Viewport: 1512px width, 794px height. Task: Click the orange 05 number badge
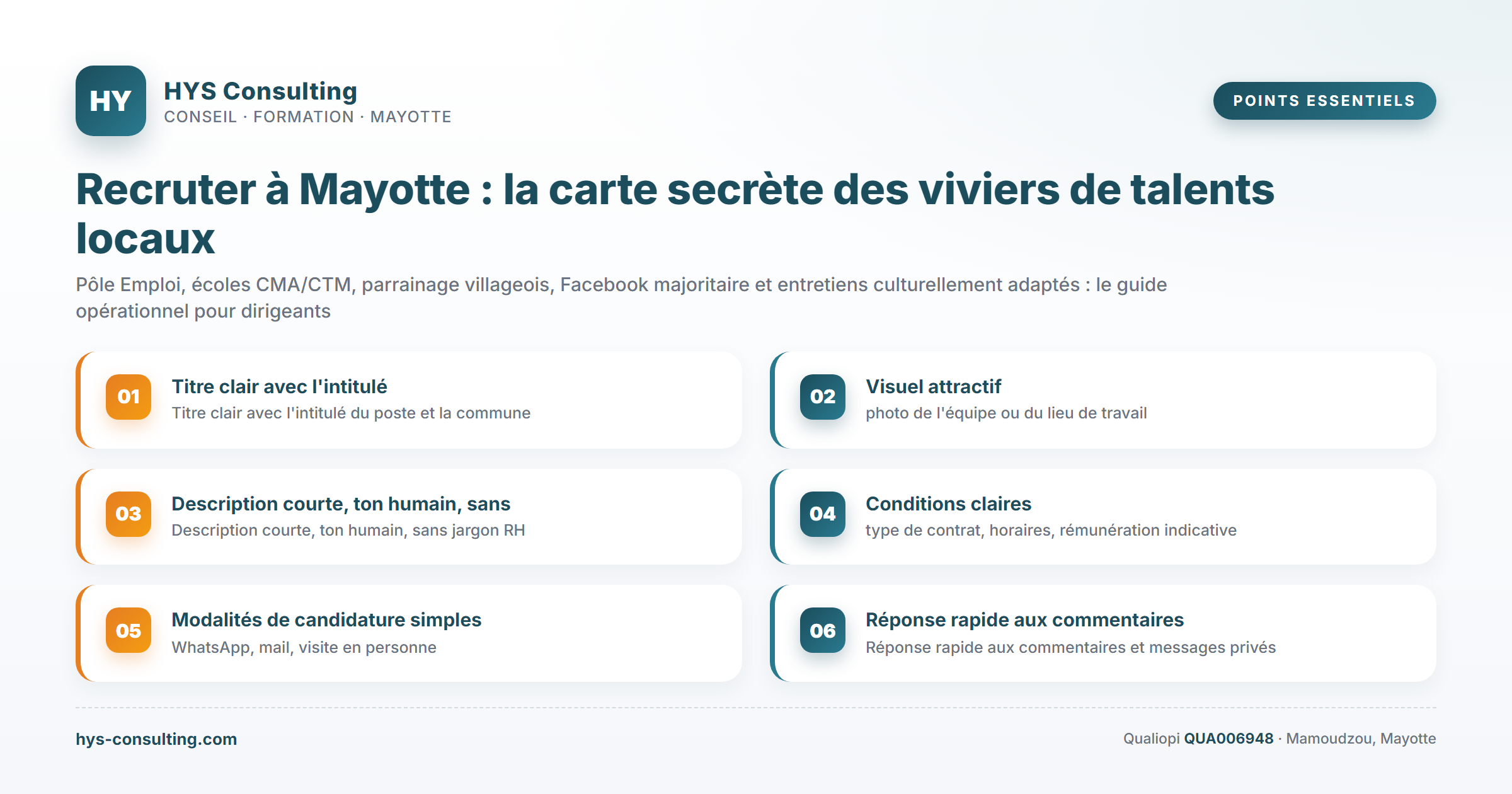click(x=129, y=630)
